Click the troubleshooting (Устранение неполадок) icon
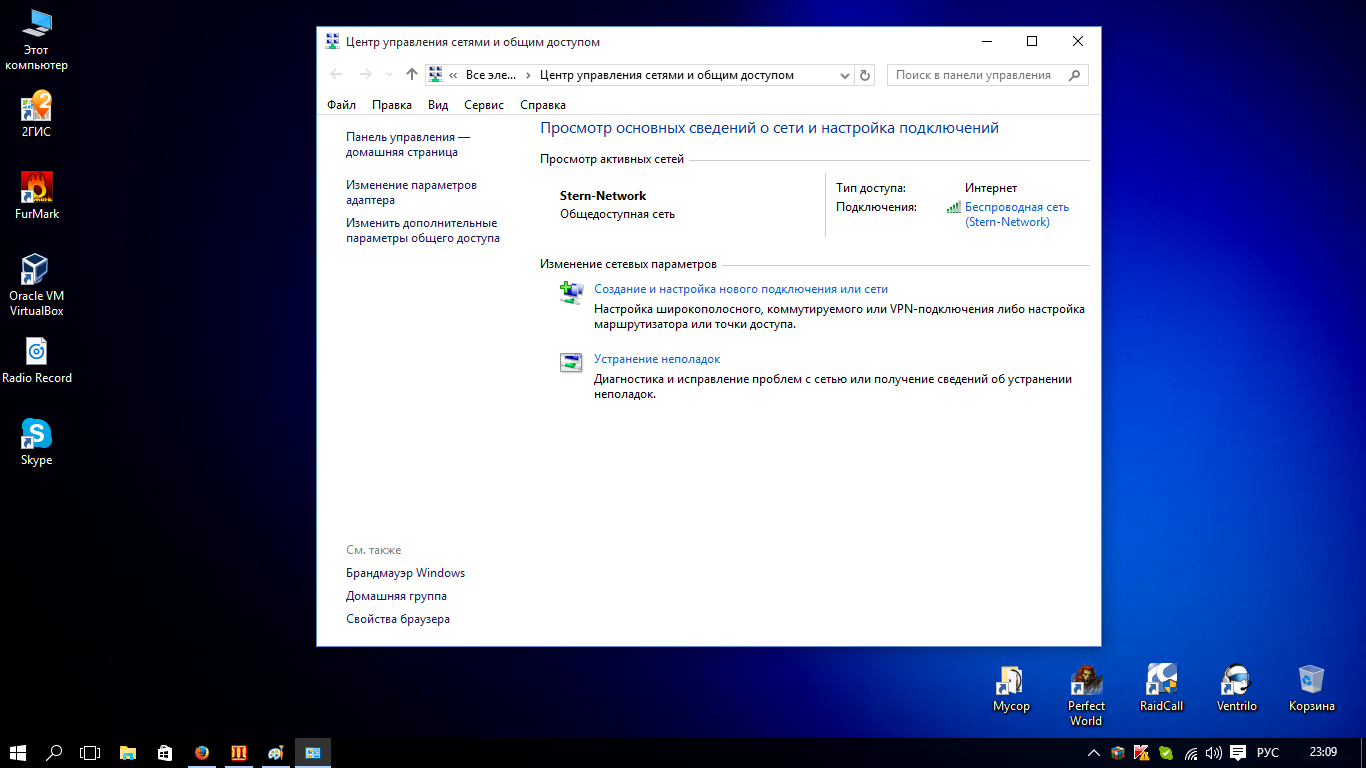The image size is (1366, 768). point(571,363)
